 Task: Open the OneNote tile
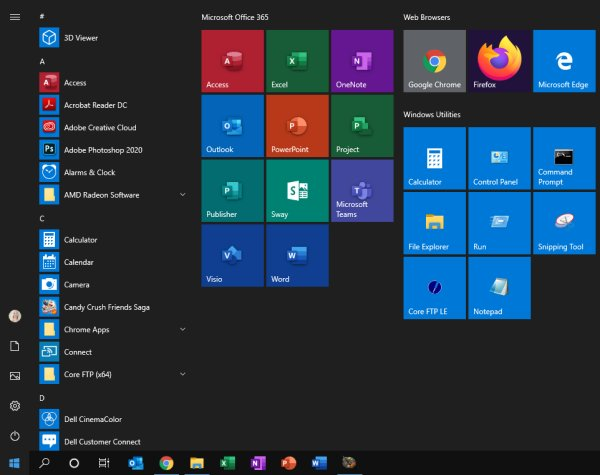[362, 61]
